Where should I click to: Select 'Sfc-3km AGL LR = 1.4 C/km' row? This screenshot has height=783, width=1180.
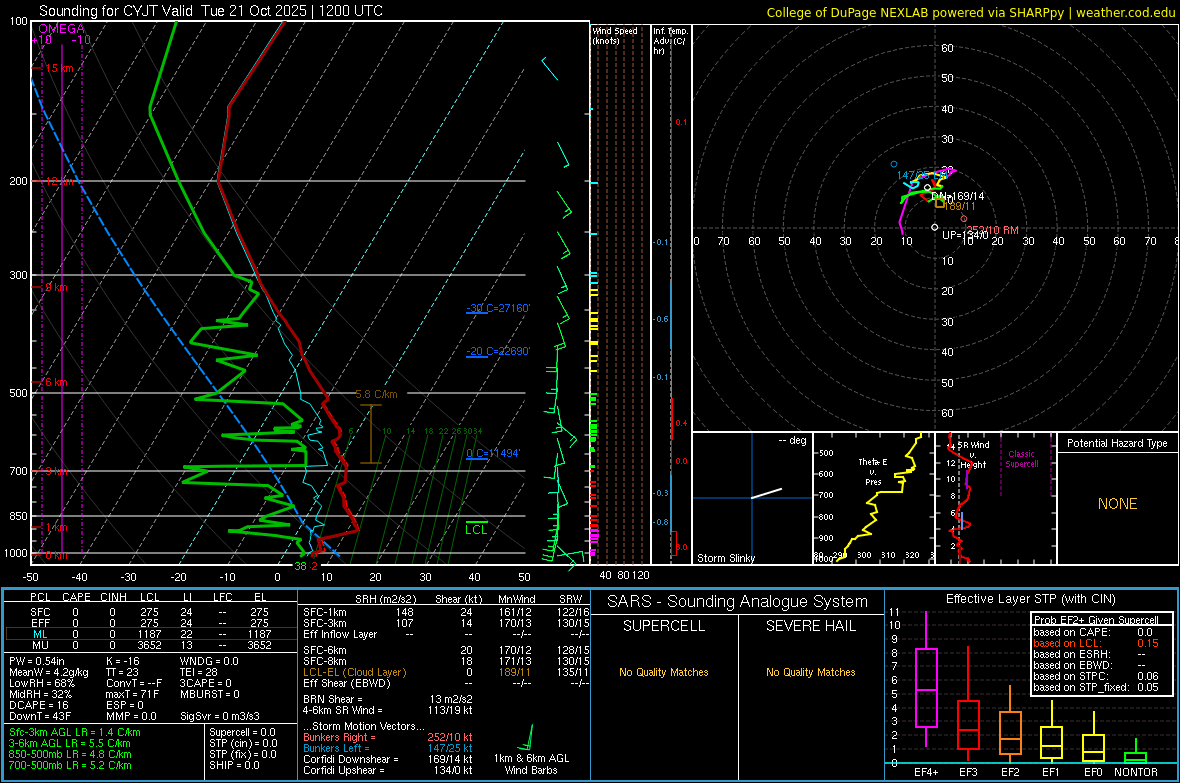click(x=75, y=732)
